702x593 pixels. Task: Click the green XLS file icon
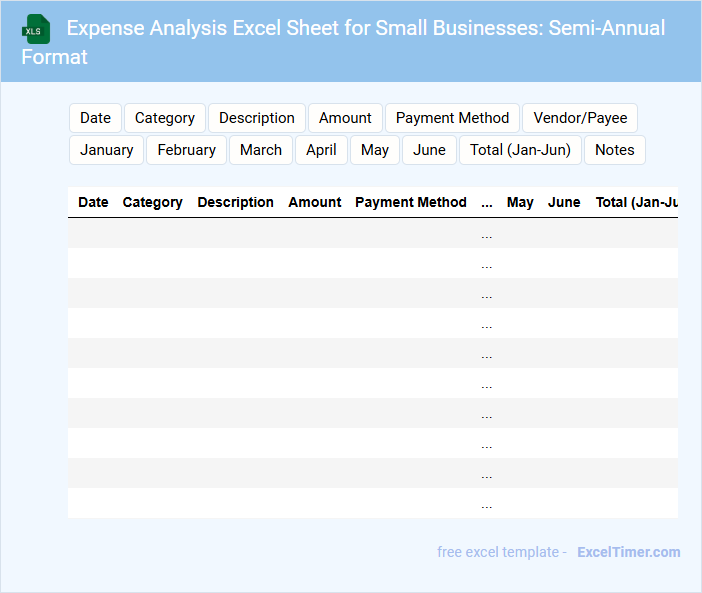[36, 29]
